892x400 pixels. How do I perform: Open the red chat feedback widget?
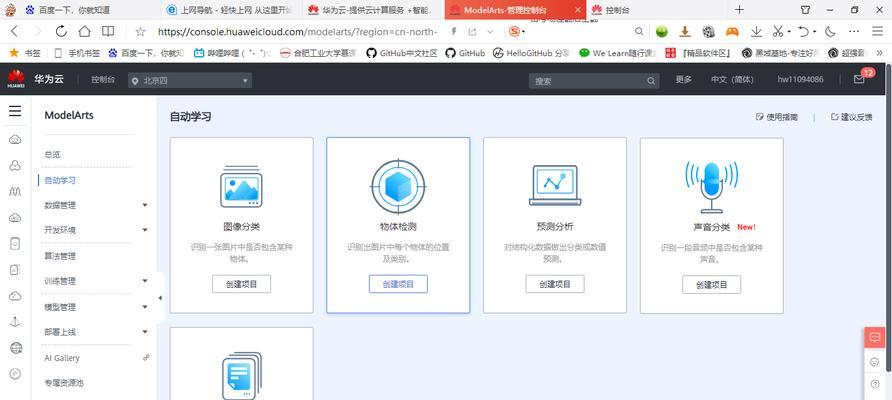point(875,337)
